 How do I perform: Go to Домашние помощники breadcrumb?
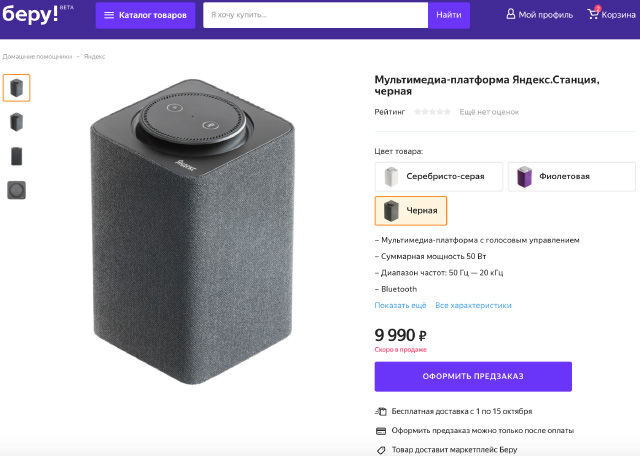36,56
